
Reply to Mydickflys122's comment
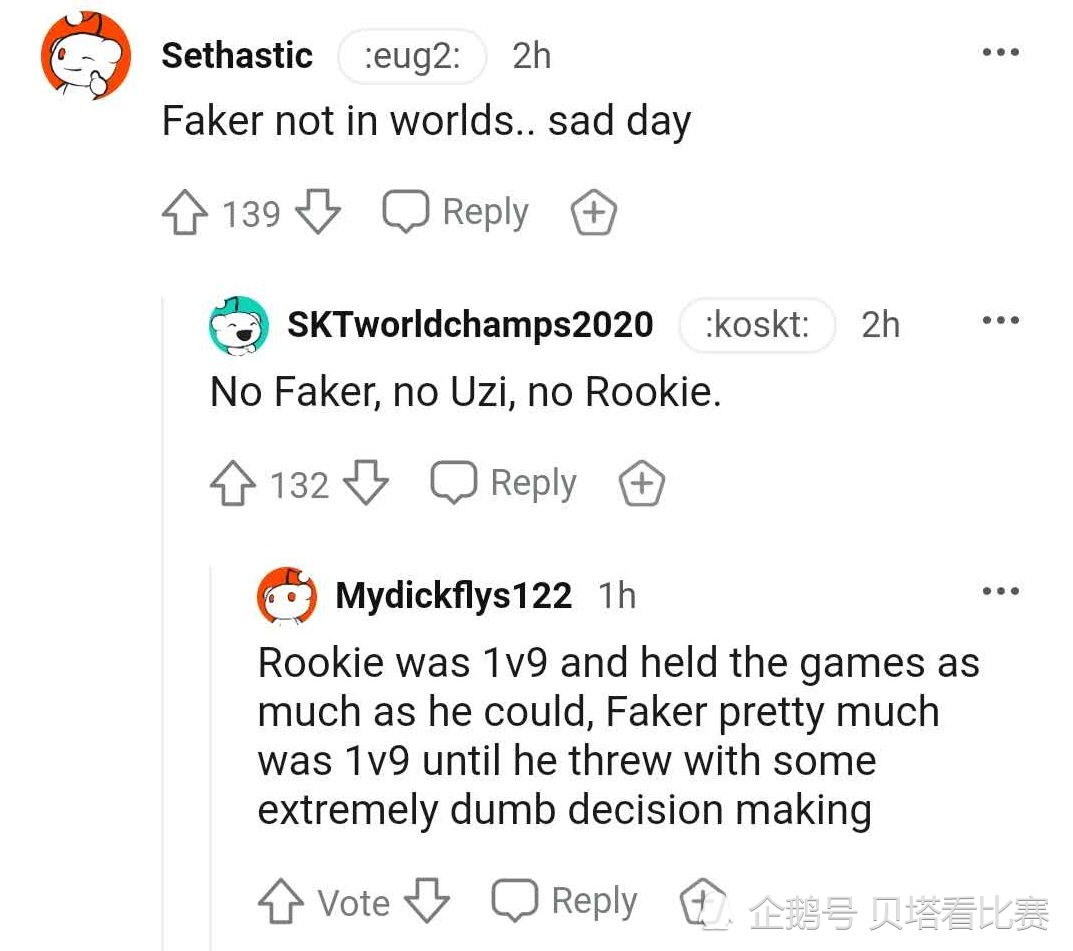pyautogui.click(x=566, y=901)
